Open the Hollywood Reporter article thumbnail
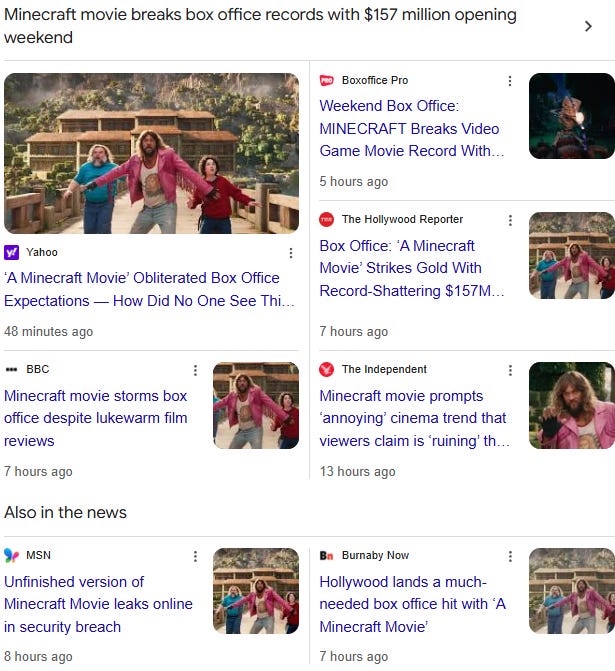615x671 pixels. 572,255
